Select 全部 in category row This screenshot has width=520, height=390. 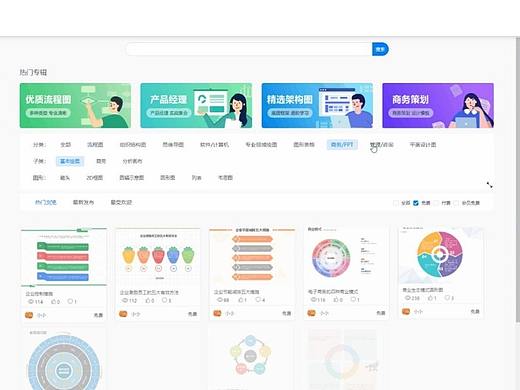click(x=66, y=145)
